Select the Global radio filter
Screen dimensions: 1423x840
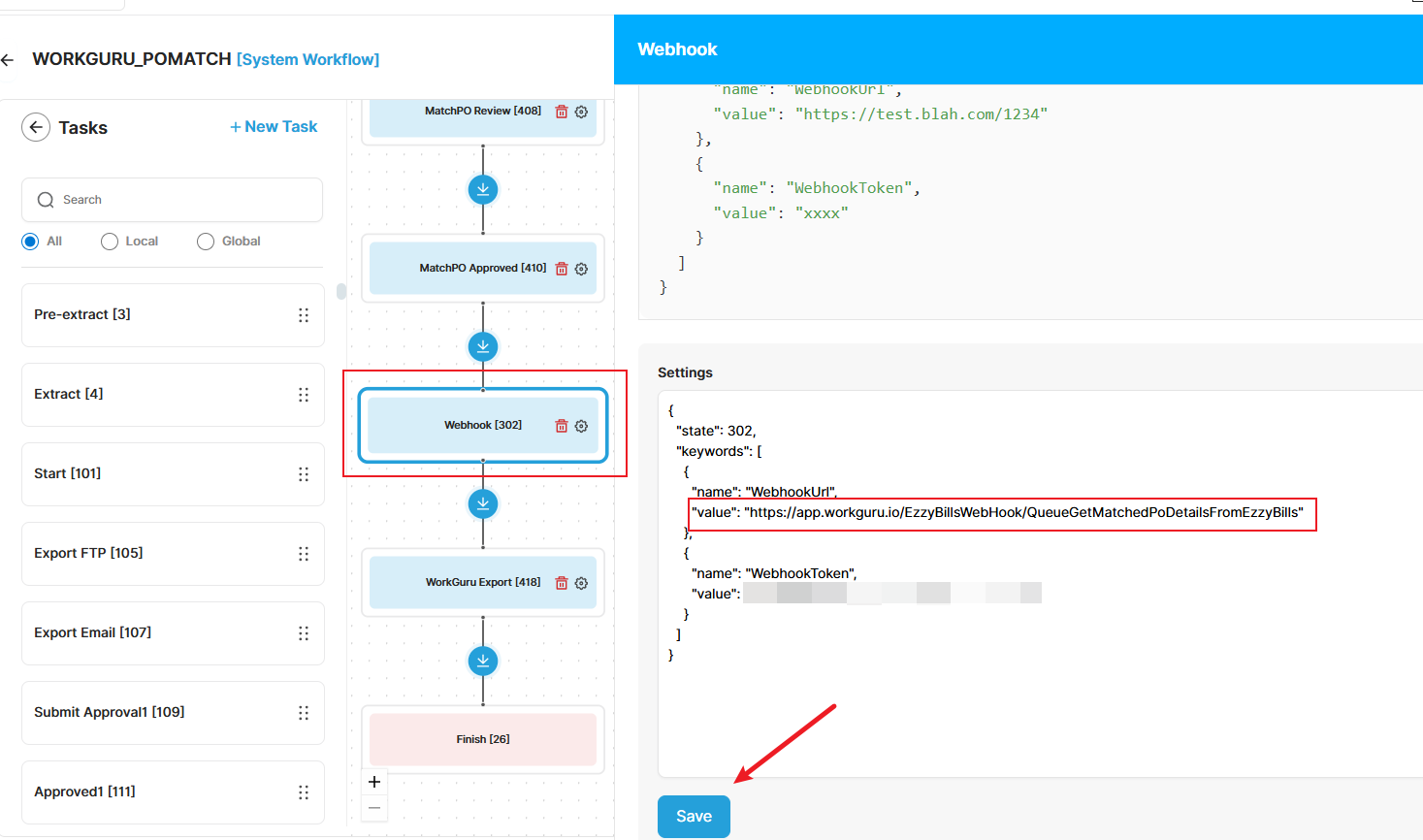(x=206, y=242)
